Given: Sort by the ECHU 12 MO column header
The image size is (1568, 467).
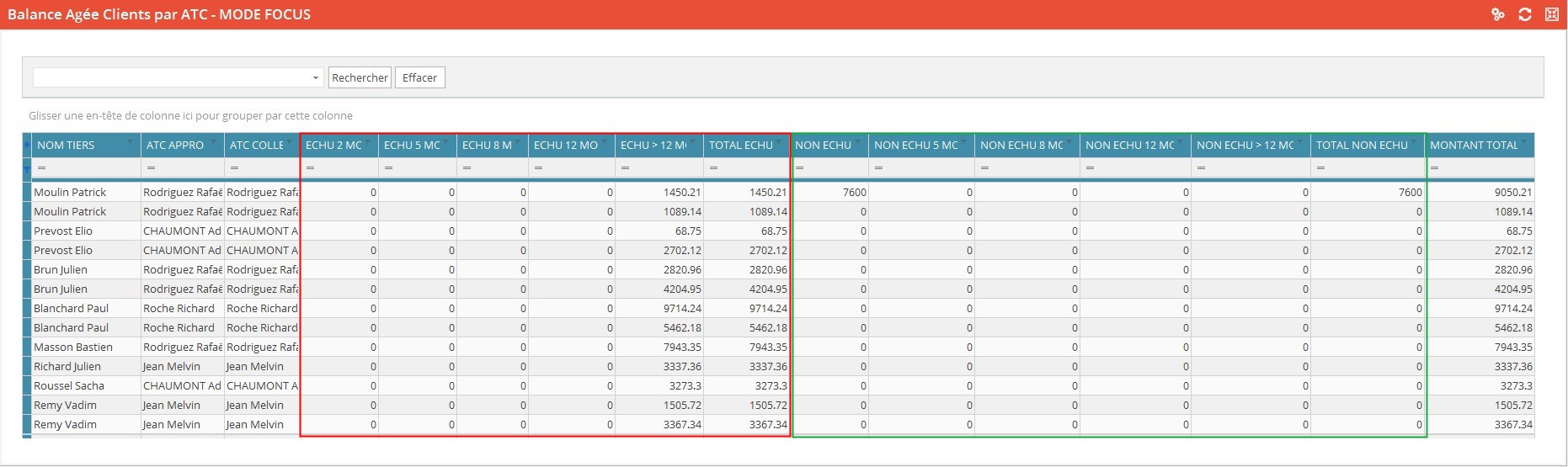Looking at the screenshot, I should (x=565, y=146).
